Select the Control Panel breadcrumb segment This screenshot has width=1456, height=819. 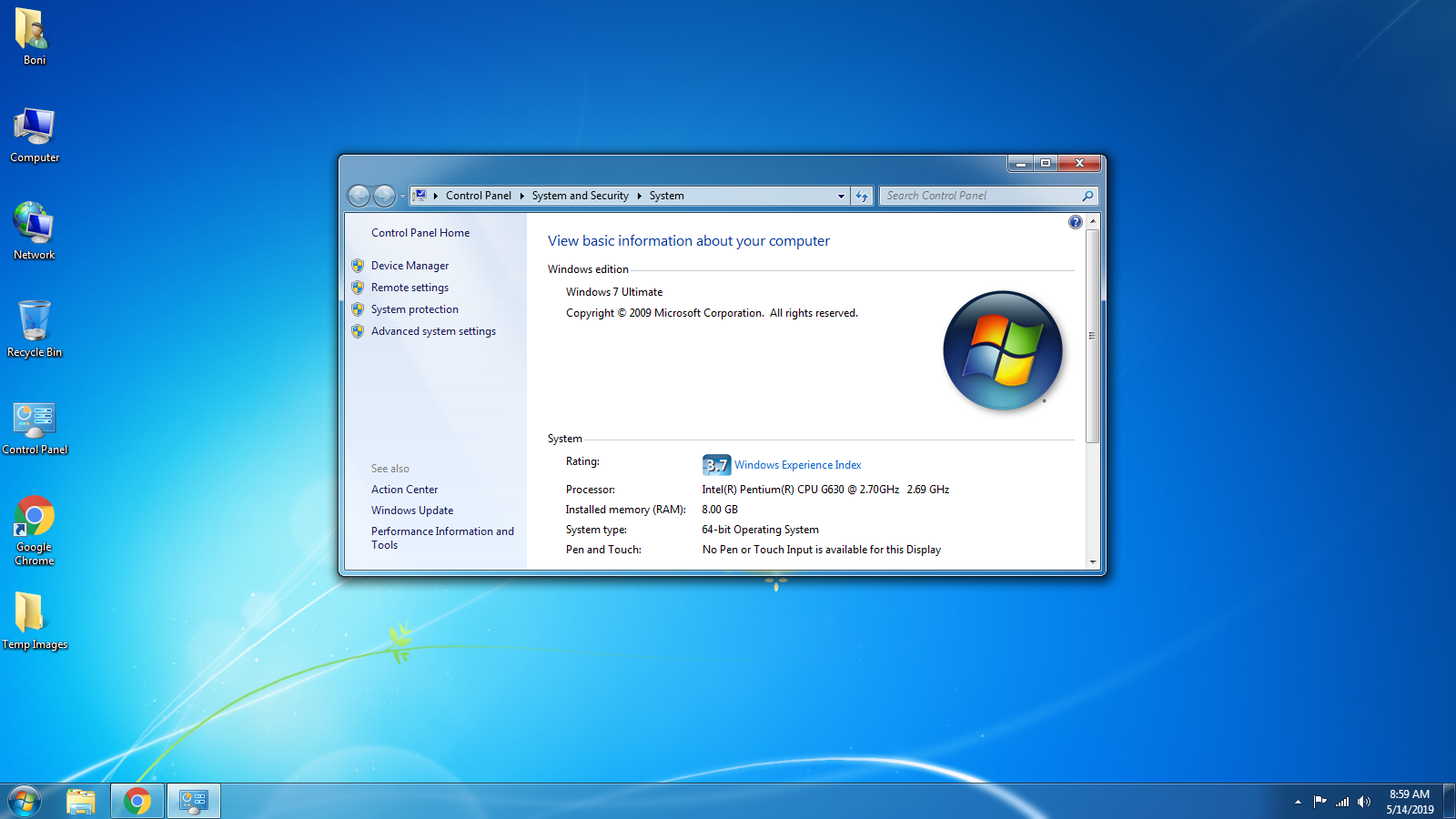coord(479,196)
